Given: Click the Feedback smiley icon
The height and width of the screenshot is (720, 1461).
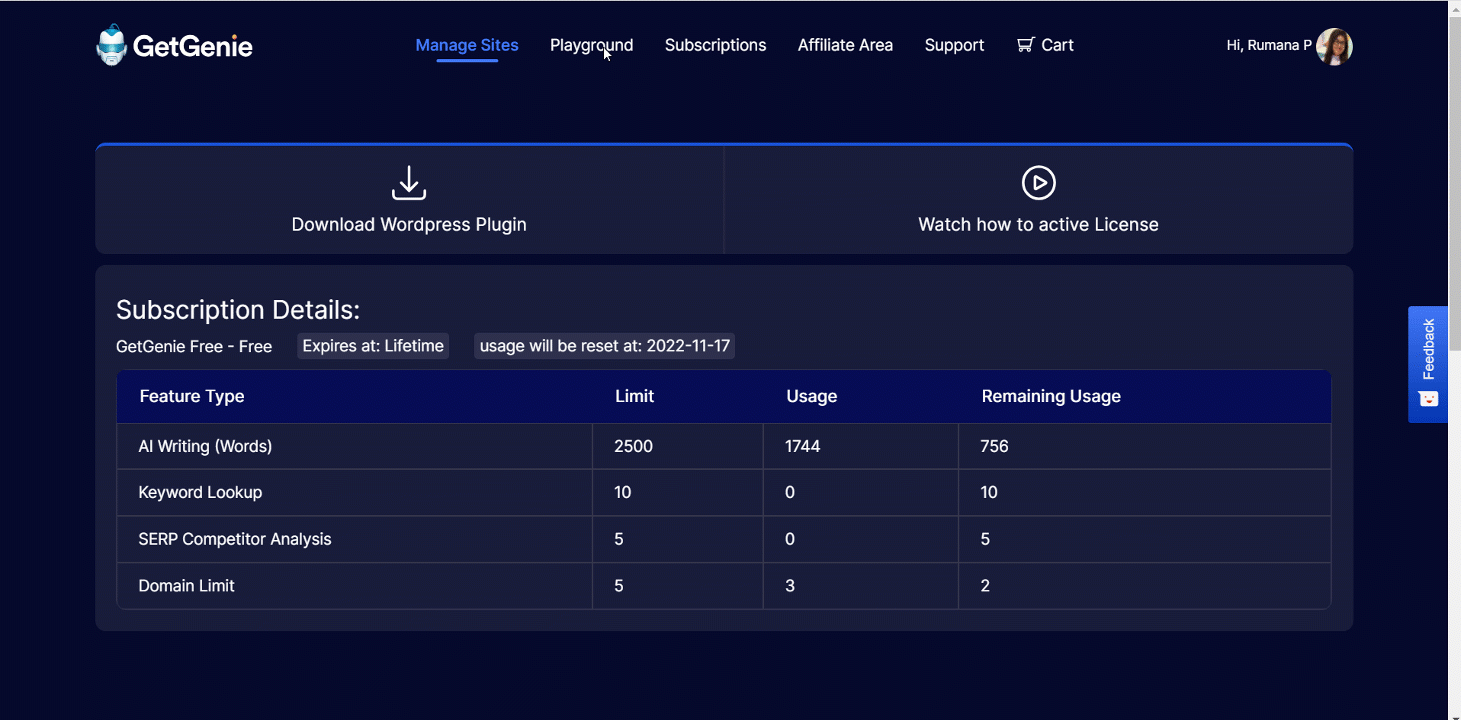Looking at the screenshot, I should tap(1429, 398).
